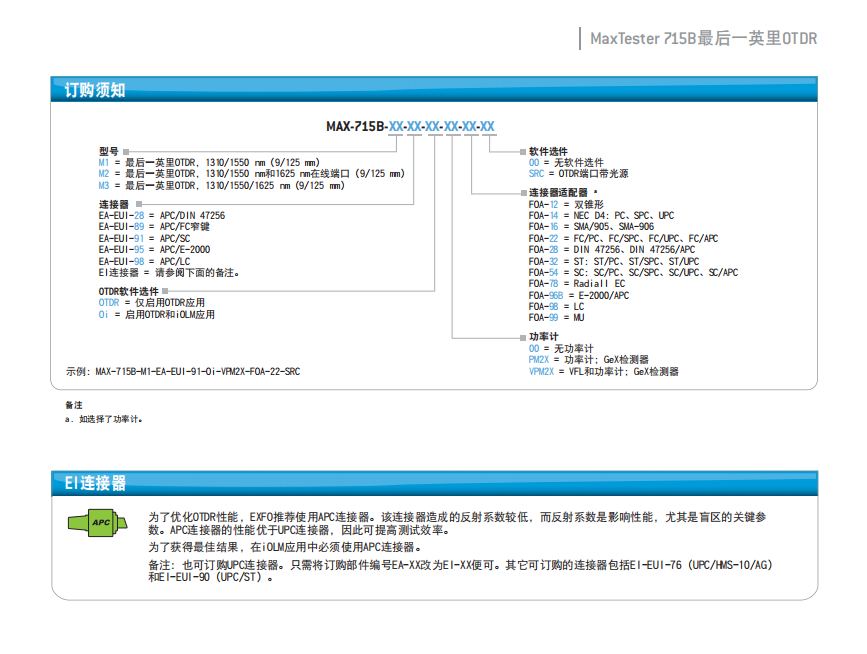Click footnote a. 如选择了功率计
Viewport: 867px width, 654px height.
tap(103, 420)
